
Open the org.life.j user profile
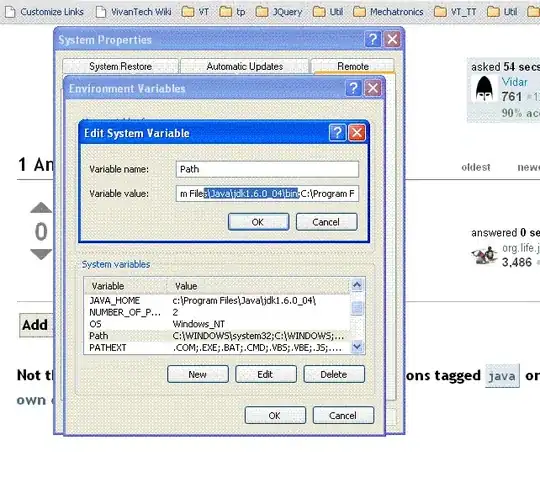click(x=520, y=248)
